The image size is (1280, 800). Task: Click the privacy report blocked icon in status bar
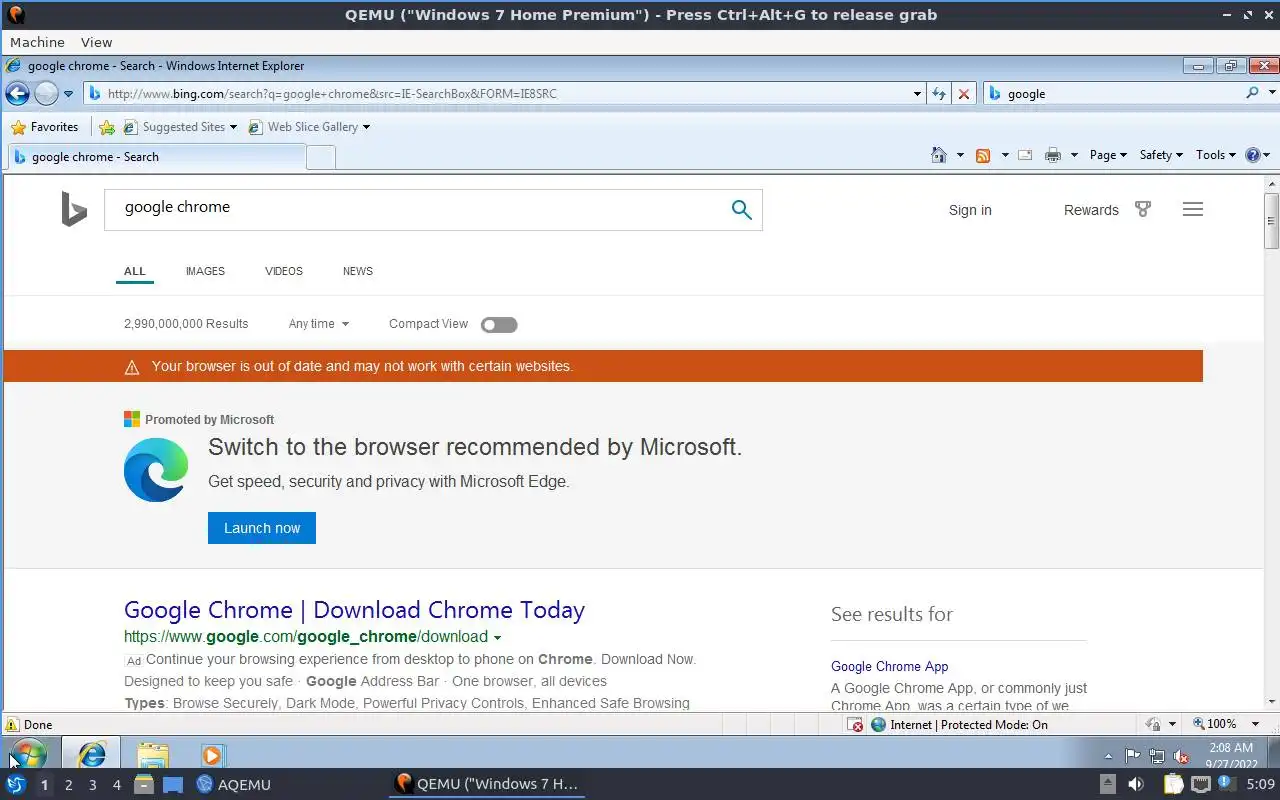[855, 725]
